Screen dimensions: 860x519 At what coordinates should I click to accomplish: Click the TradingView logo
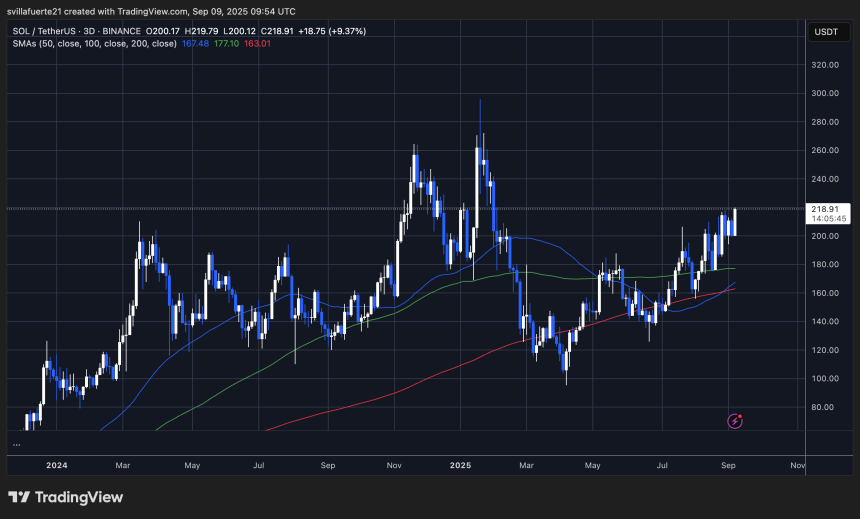pyautogui.click(x=65, y=497)
